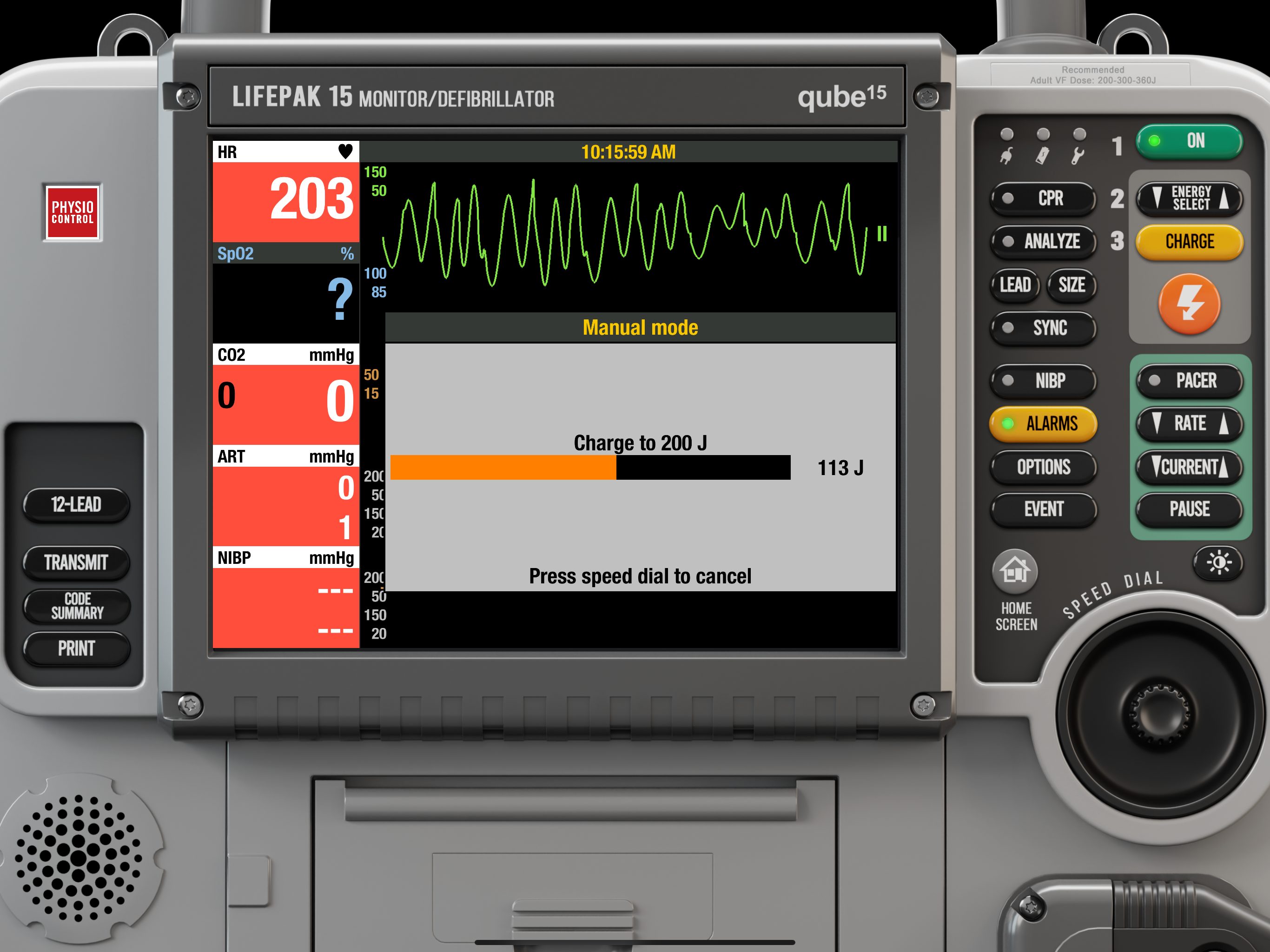Enable the PACER function

pyautogui.click(x=1189, y=380)
